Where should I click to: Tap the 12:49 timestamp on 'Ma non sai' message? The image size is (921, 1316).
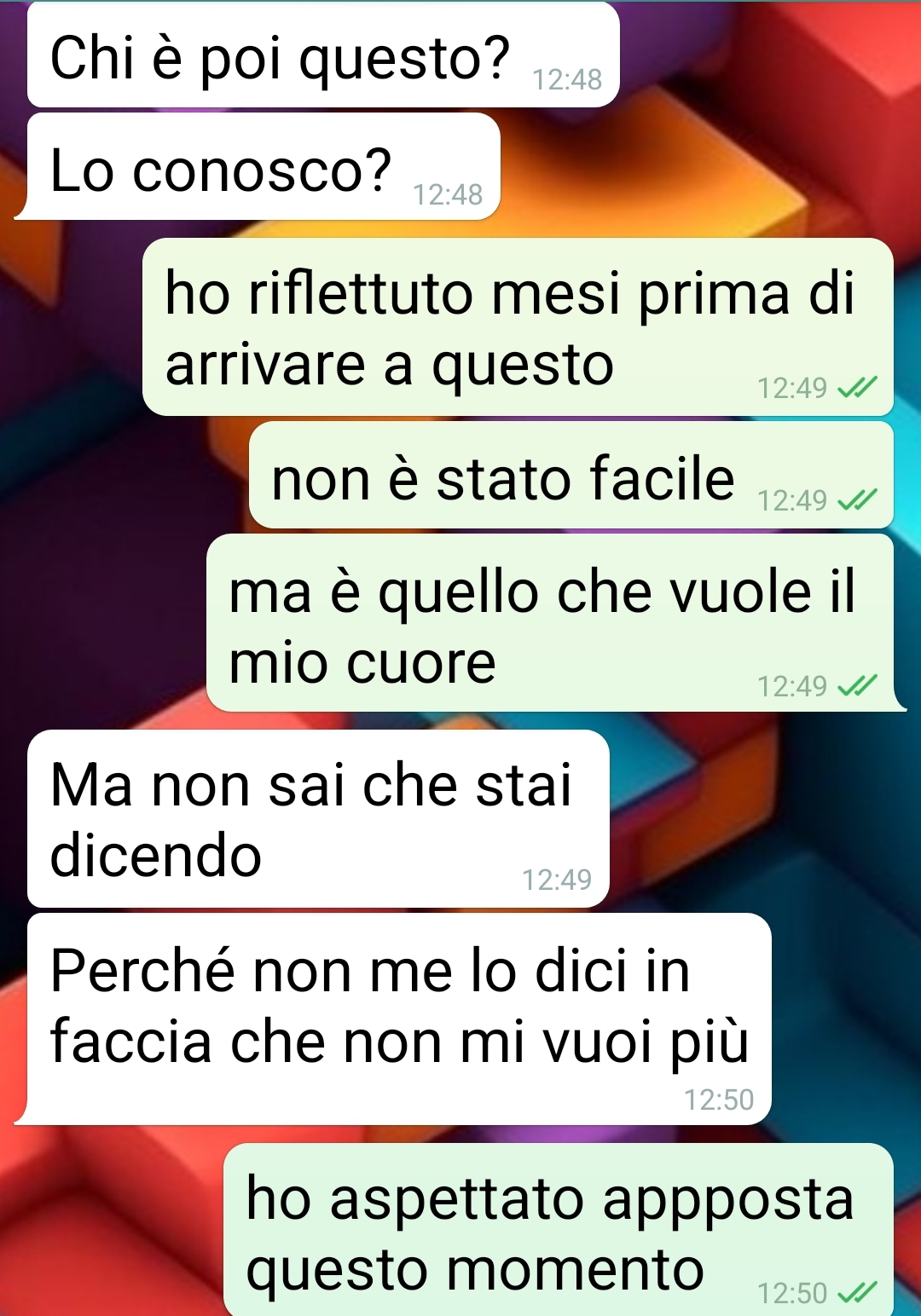click(556, 880)
